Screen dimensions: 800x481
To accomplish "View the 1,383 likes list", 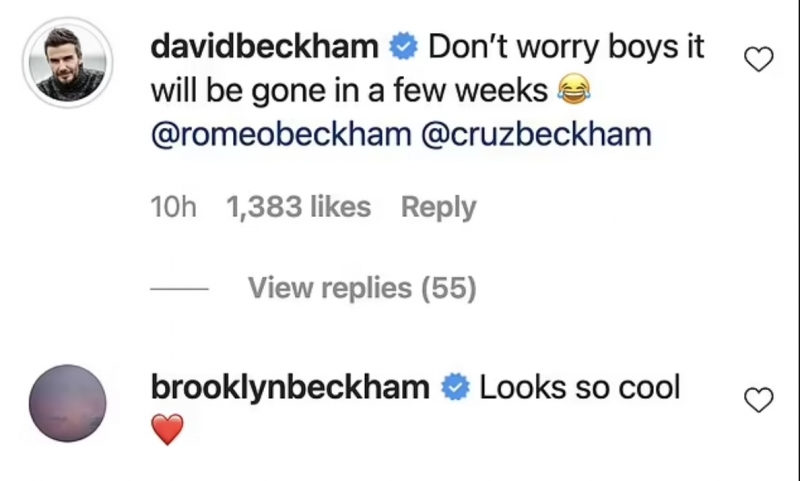I will pos(298,208).
